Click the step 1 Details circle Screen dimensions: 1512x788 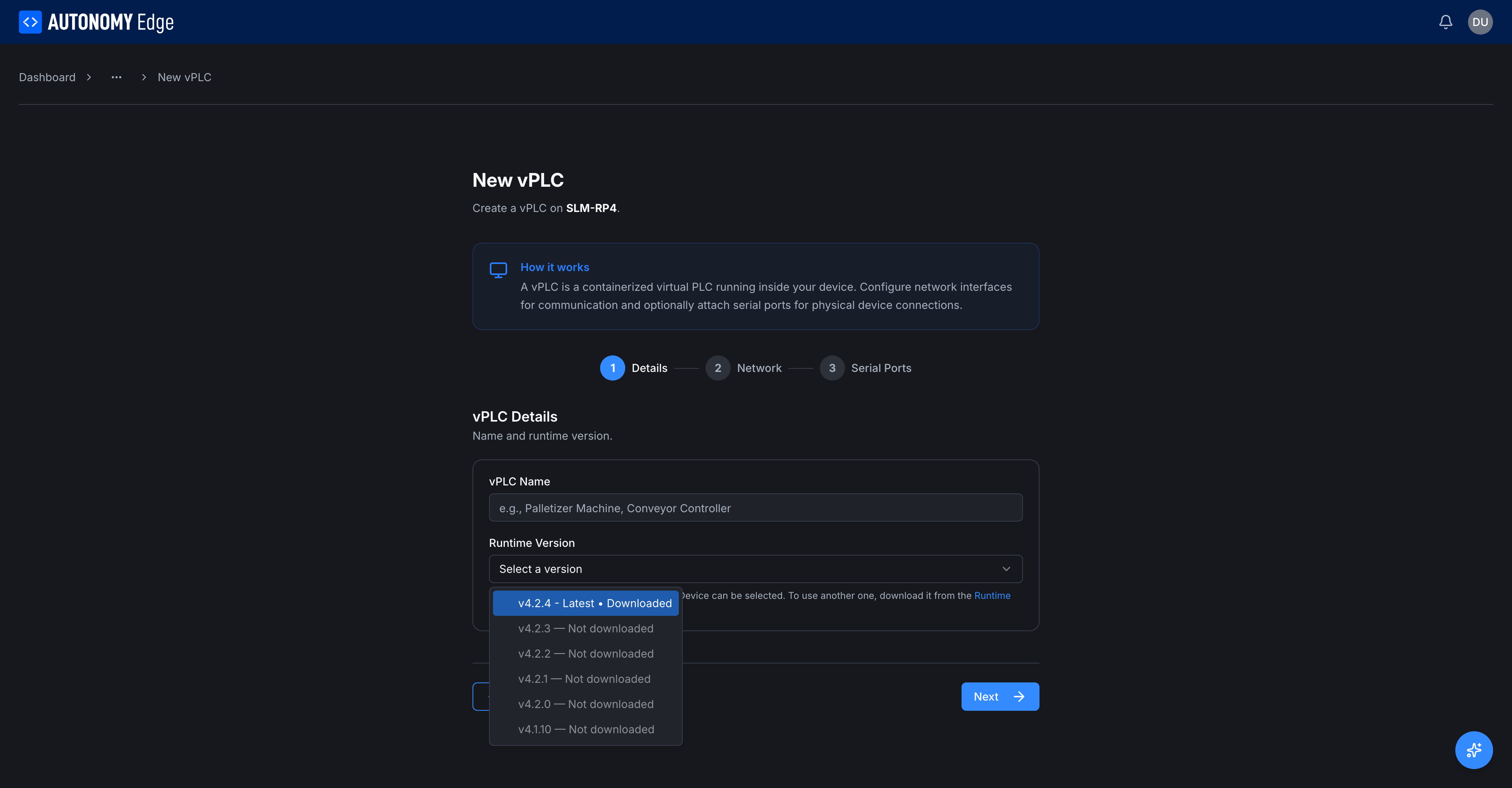[612, 368]
